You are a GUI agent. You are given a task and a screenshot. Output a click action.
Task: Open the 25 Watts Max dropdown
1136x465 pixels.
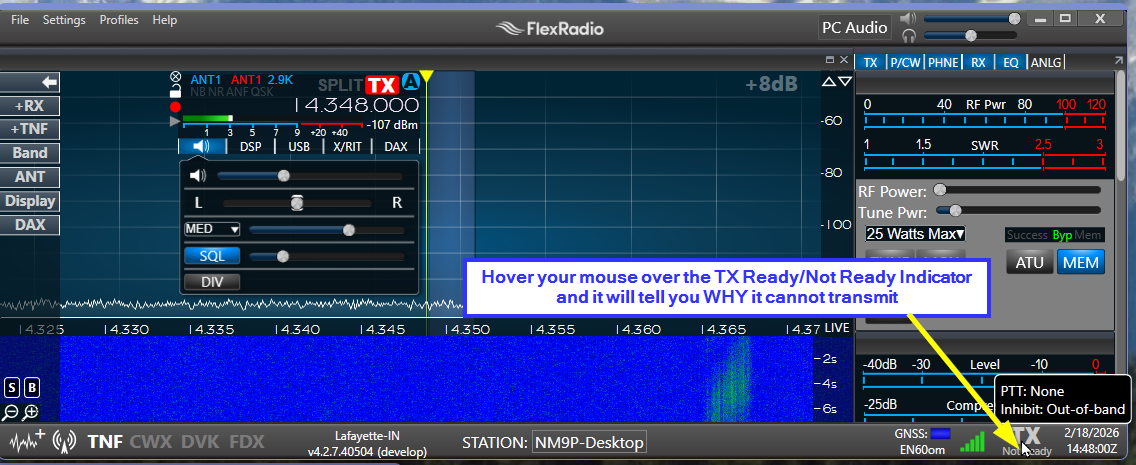tap(915, 234)
